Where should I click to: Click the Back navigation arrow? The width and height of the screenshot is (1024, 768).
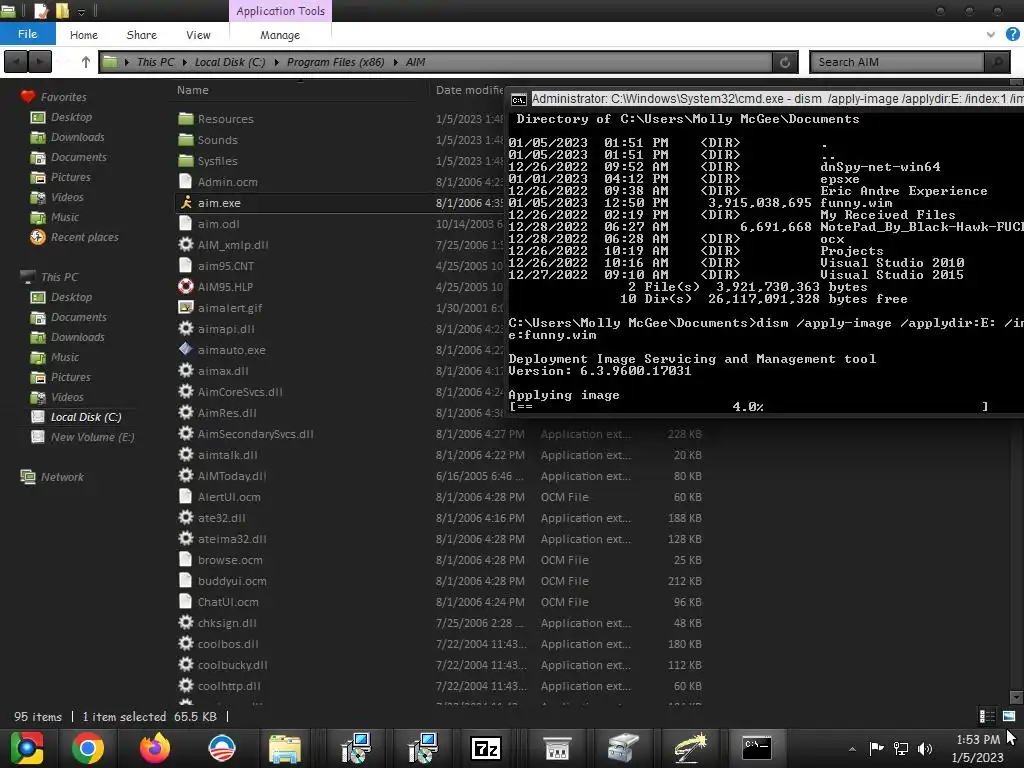pyautogui.click(x=16, y=62)
